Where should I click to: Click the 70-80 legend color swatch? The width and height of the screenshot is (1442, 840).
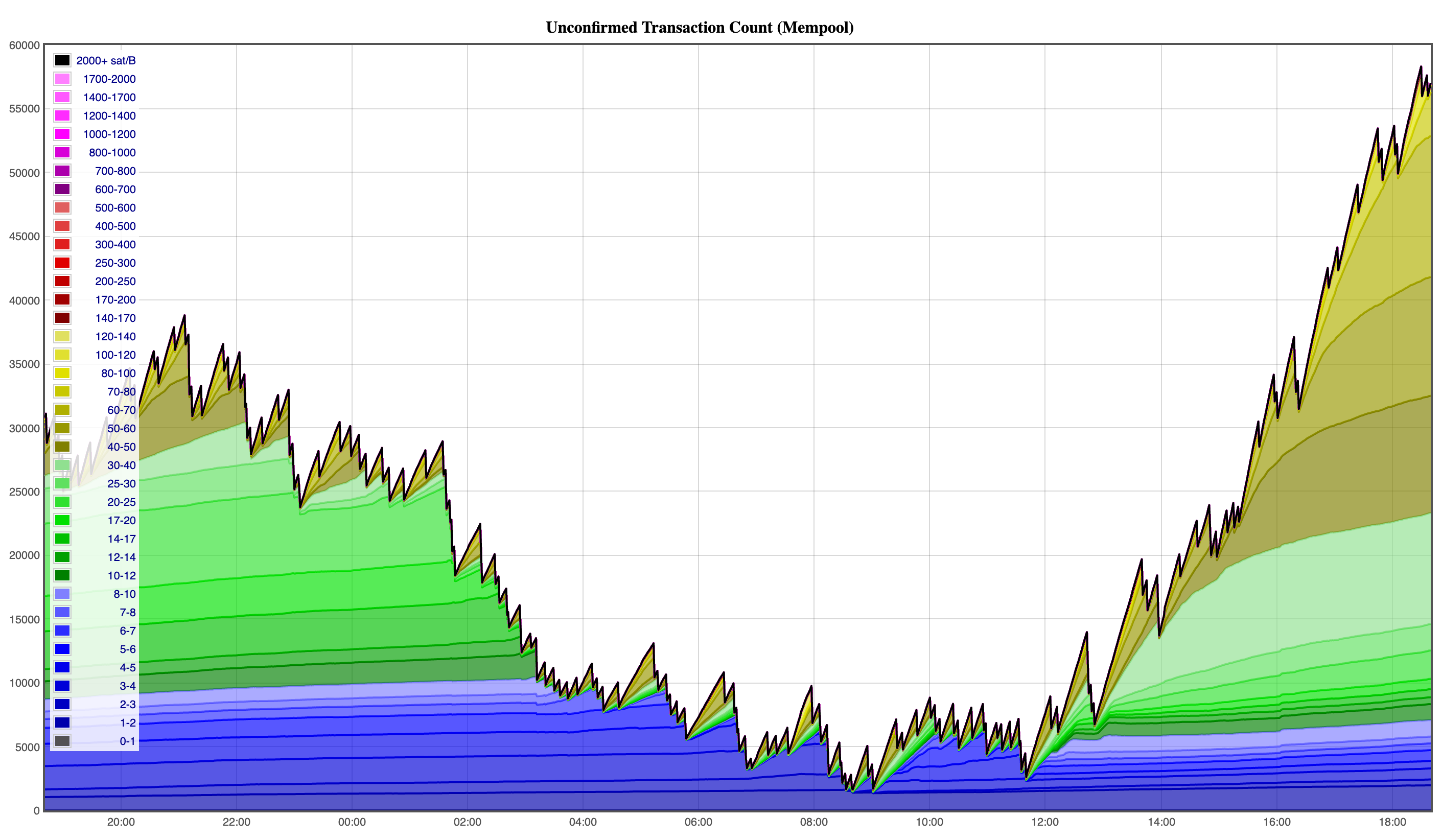(x=62, y=391)
